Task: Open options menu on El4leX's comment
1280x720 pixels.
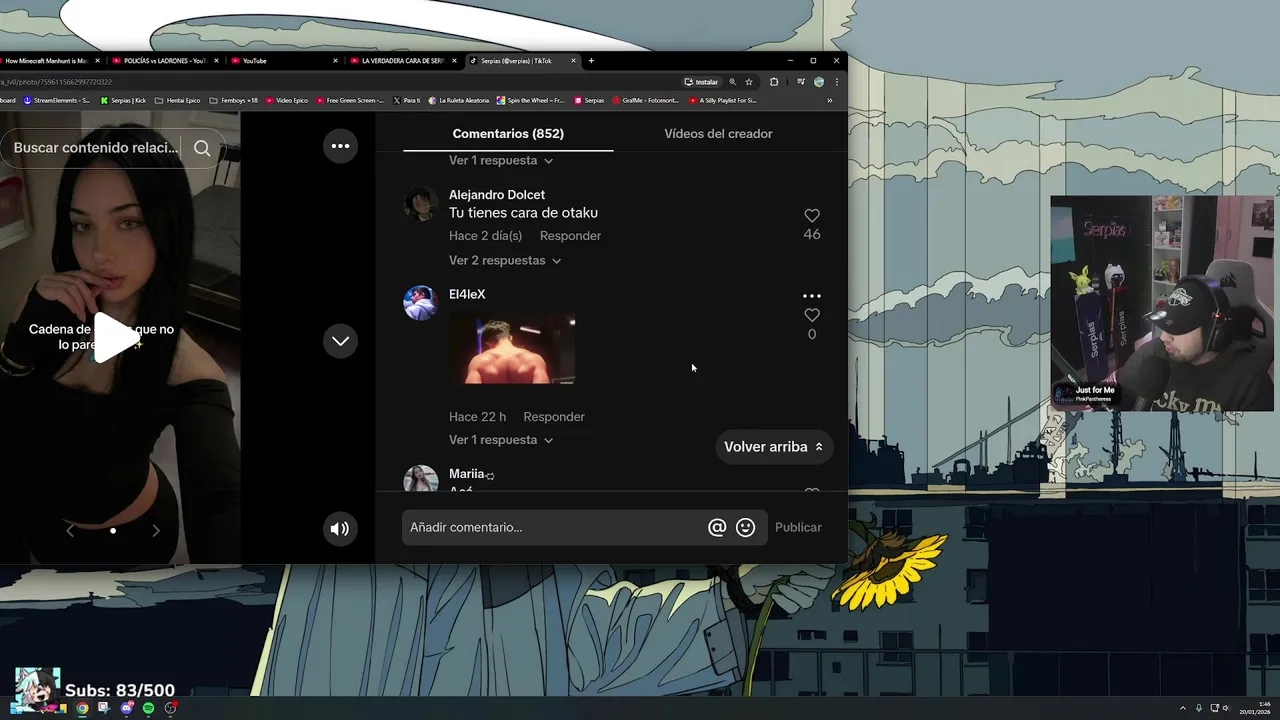Action: click(812, 296)
